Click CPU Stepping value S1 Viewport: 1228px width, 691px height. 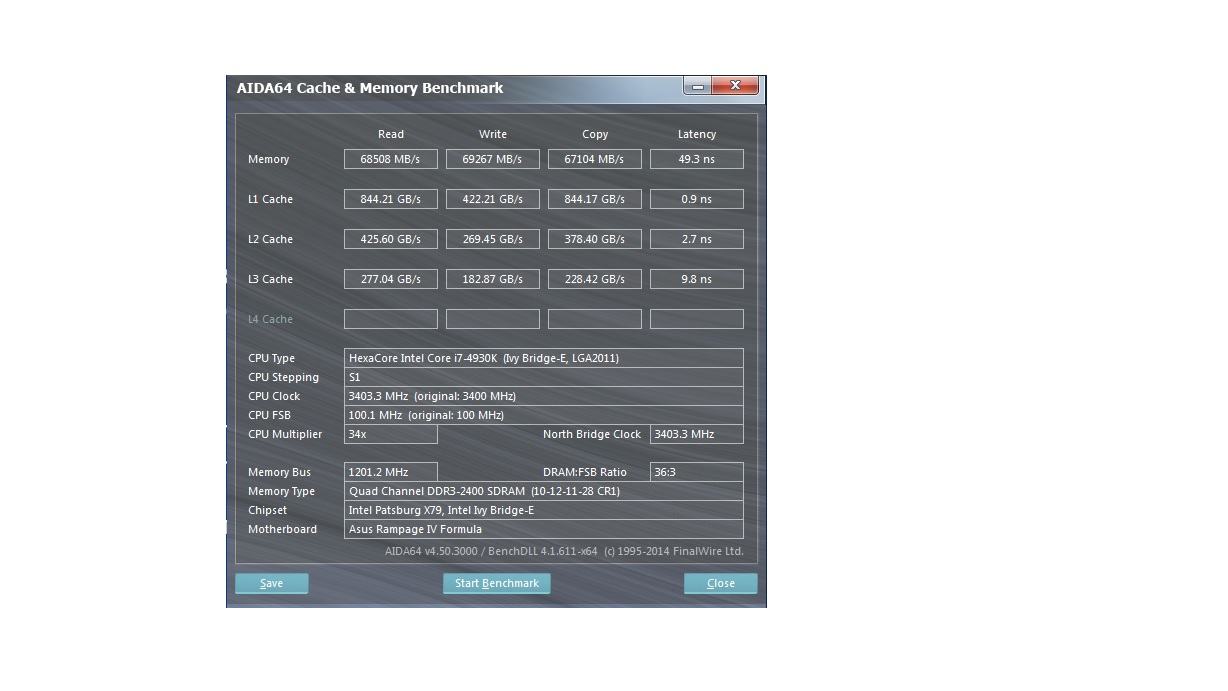click(544, 377)
